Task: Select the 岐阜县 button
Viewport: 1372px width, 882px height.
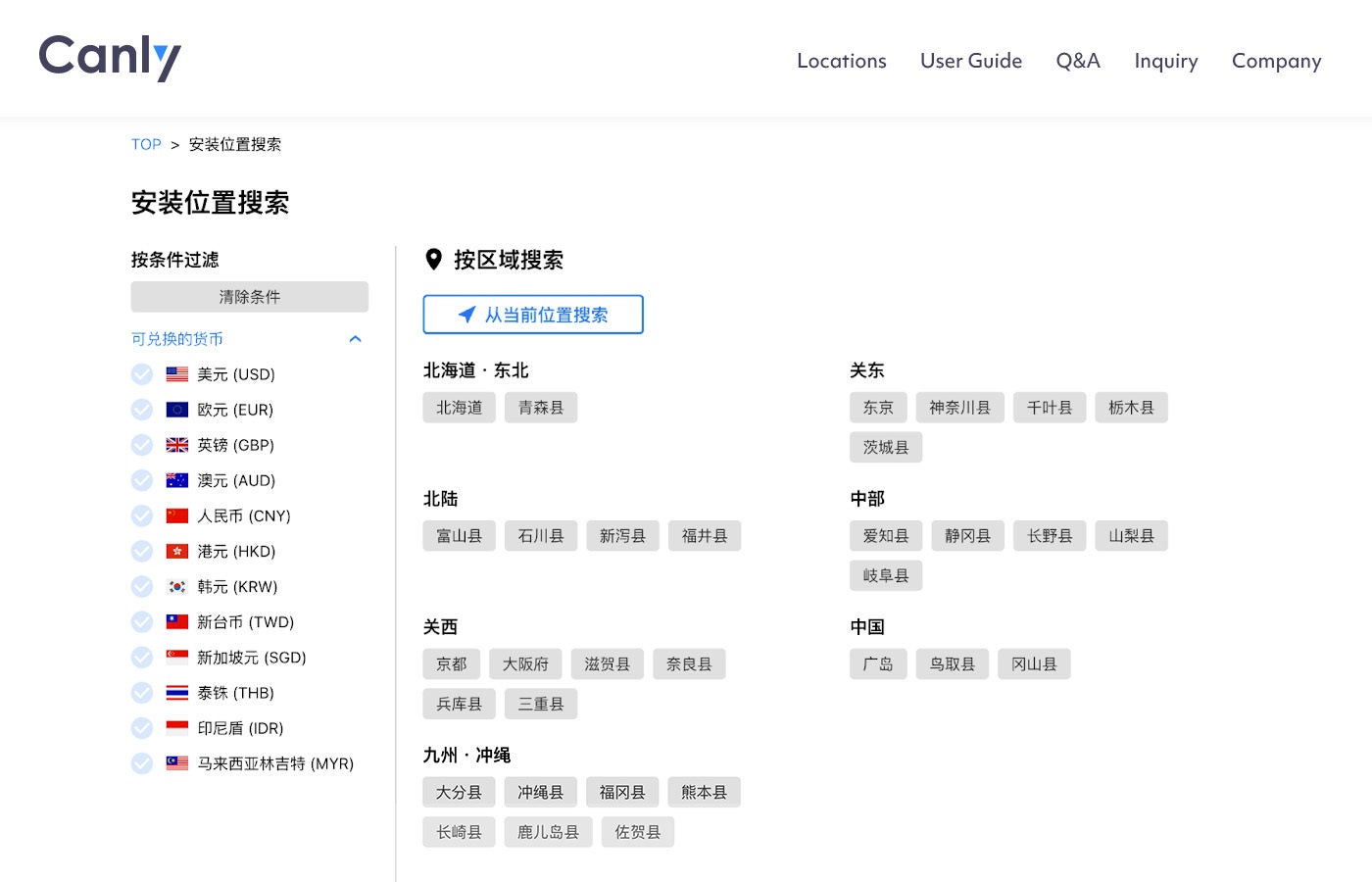Action: [x=886, y=576]
